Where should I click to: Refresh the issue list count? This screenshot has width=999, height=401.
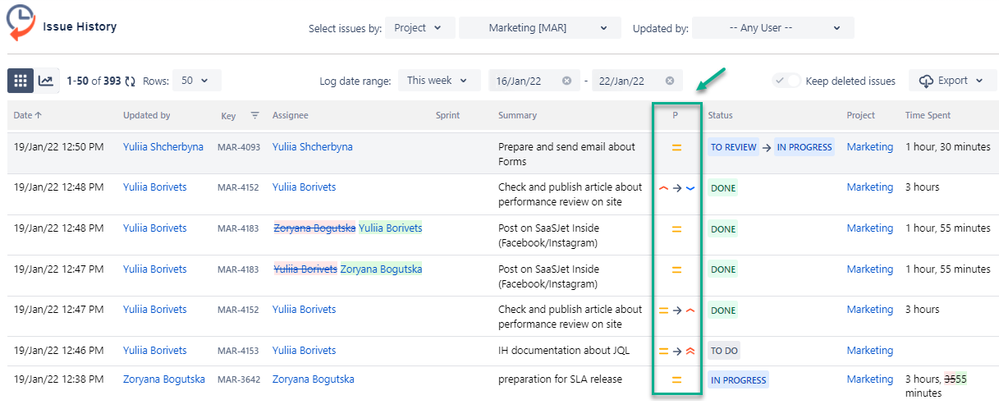click(x=130, y=81)
